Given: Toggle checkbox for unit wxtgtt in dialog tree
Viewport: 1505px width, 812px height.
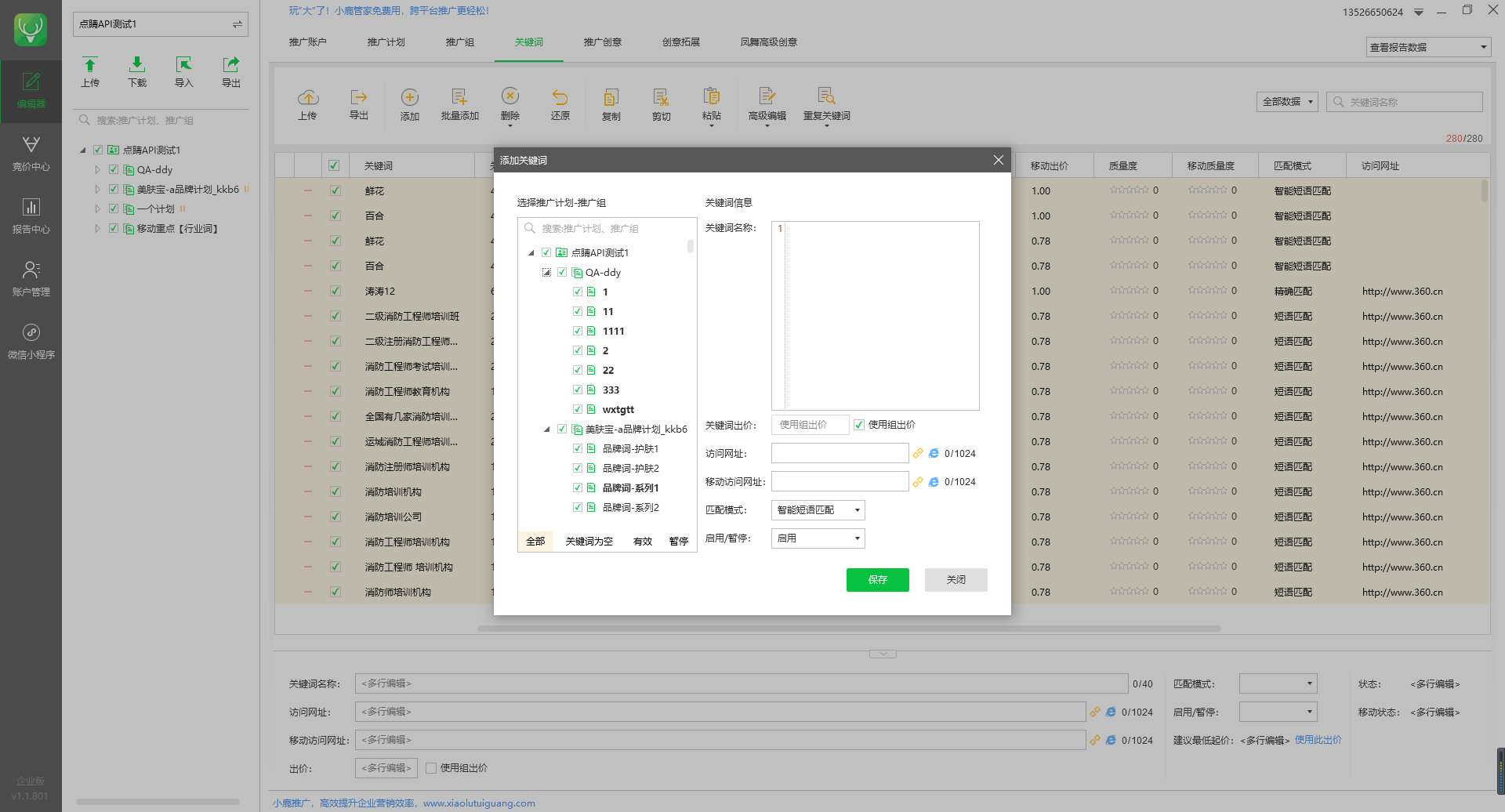Looking at the screenshot, I should (578, 409).
